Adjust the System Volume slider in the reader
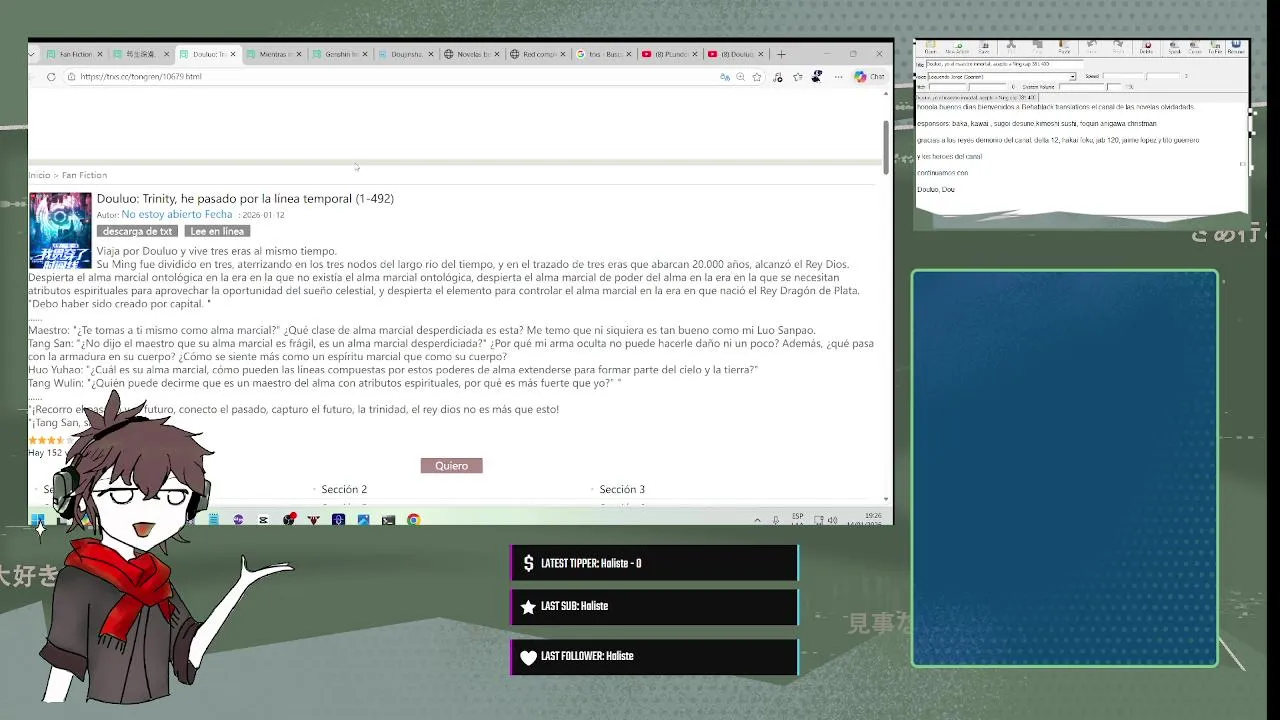Screen dimensions: 1280x720 pos(1090,87)
